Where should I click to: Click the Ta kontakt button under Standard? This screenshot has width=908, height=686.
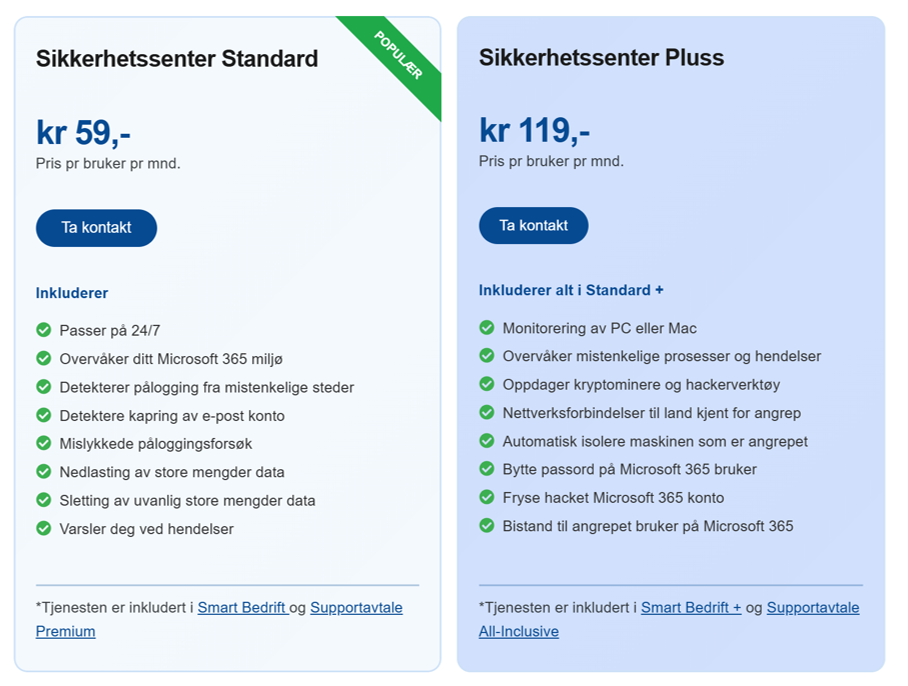[96, 228]
